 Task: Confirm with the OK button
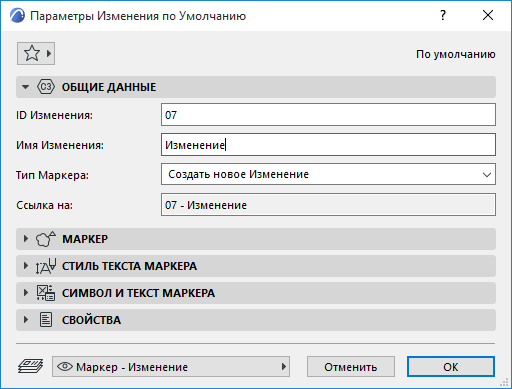451,367
